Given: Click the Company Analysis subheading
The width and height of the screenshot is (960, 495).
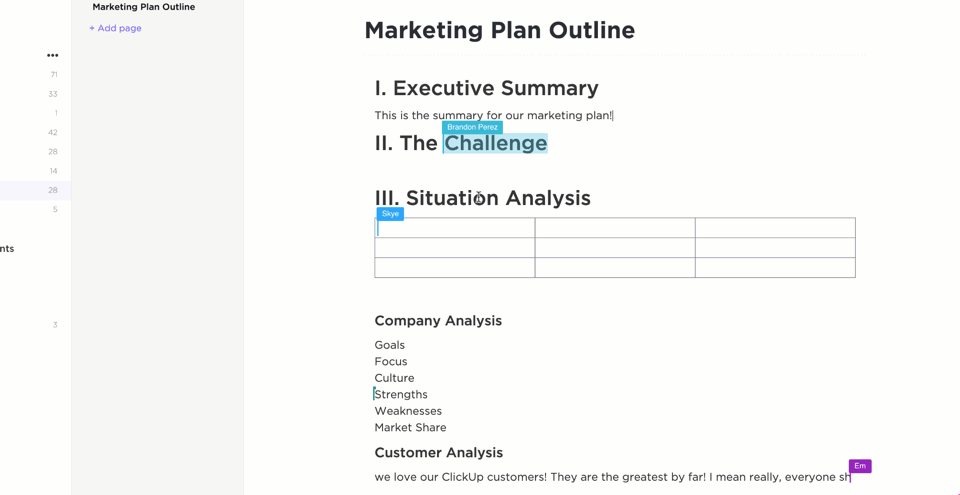Looking at the screenshot, I should [x=438, y=321].
